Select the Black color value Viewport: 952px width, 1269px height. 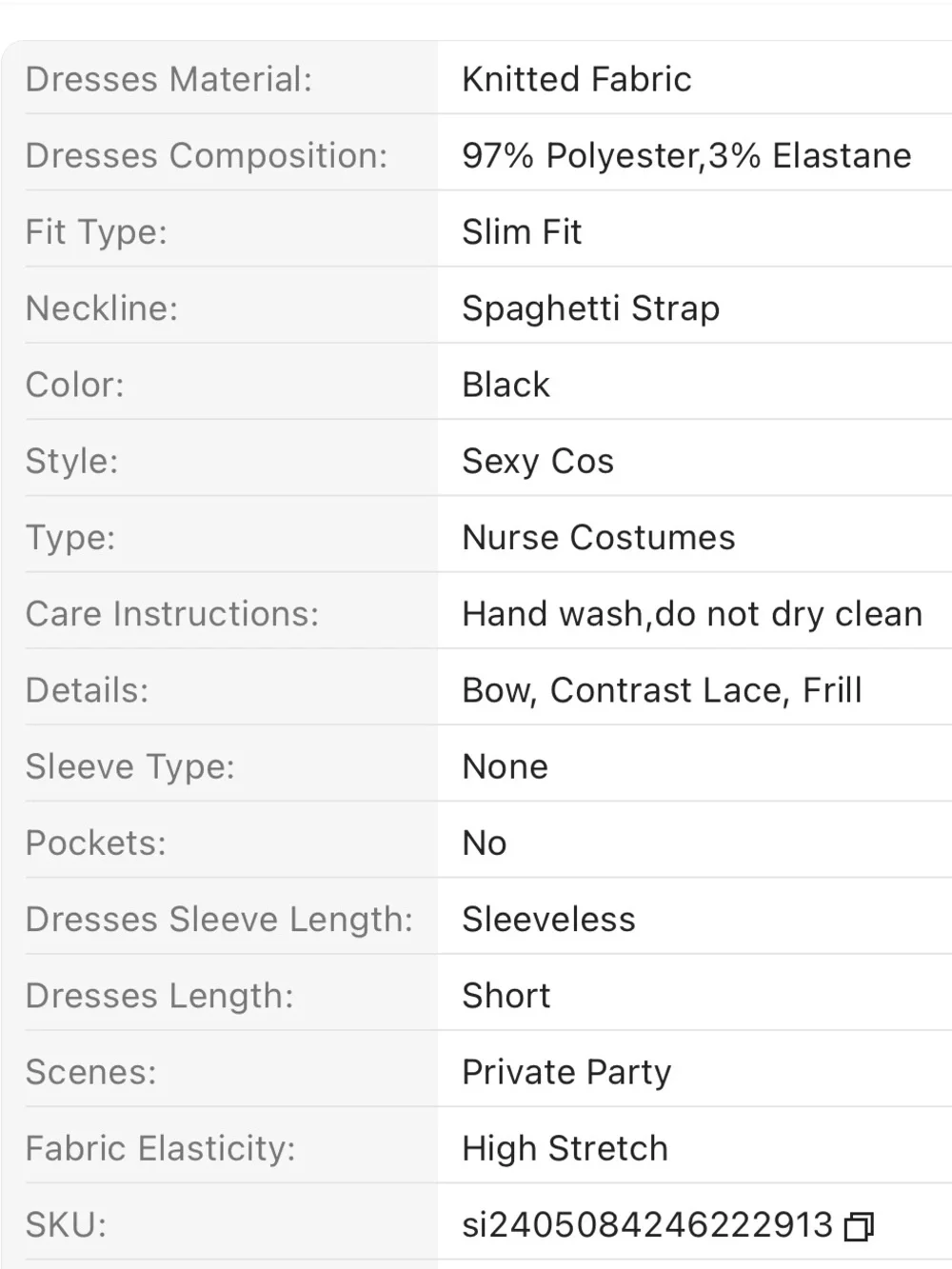click(x=506, y=385)
